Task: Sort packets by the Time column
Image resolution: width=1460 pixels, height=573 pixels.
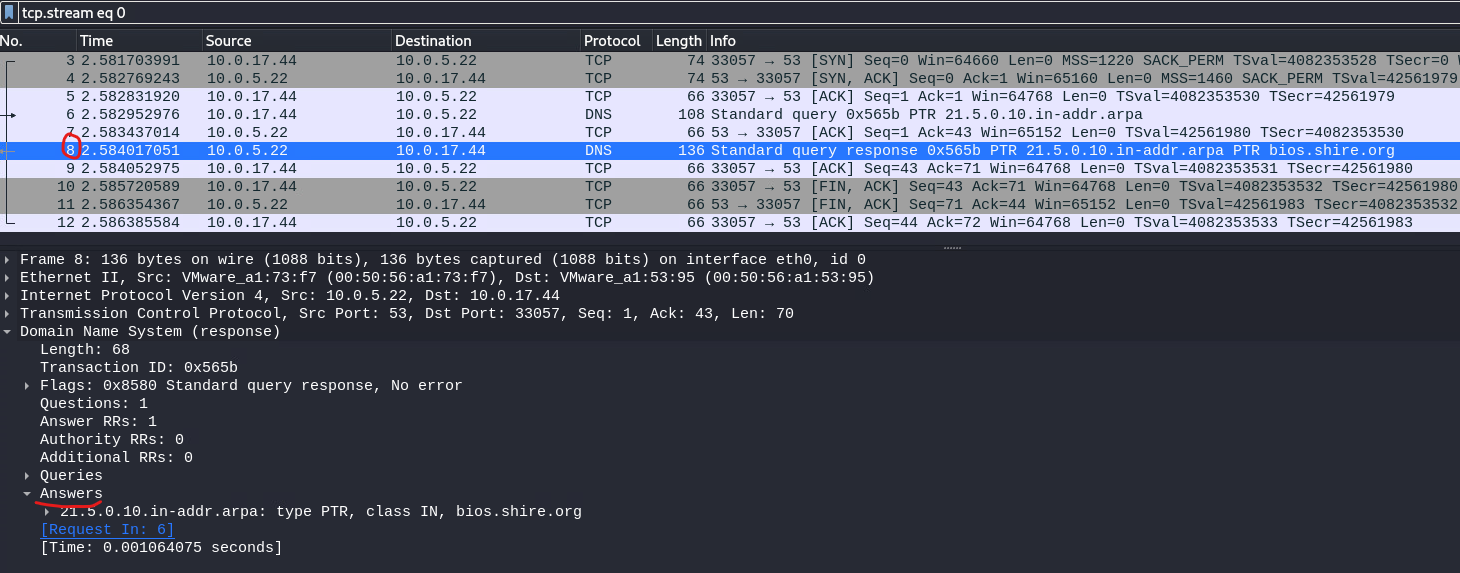Action: pos(138,41)
